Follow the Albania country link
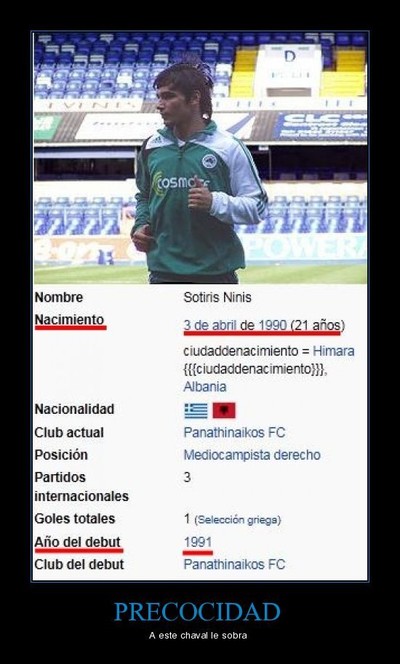 coord(205,387)
